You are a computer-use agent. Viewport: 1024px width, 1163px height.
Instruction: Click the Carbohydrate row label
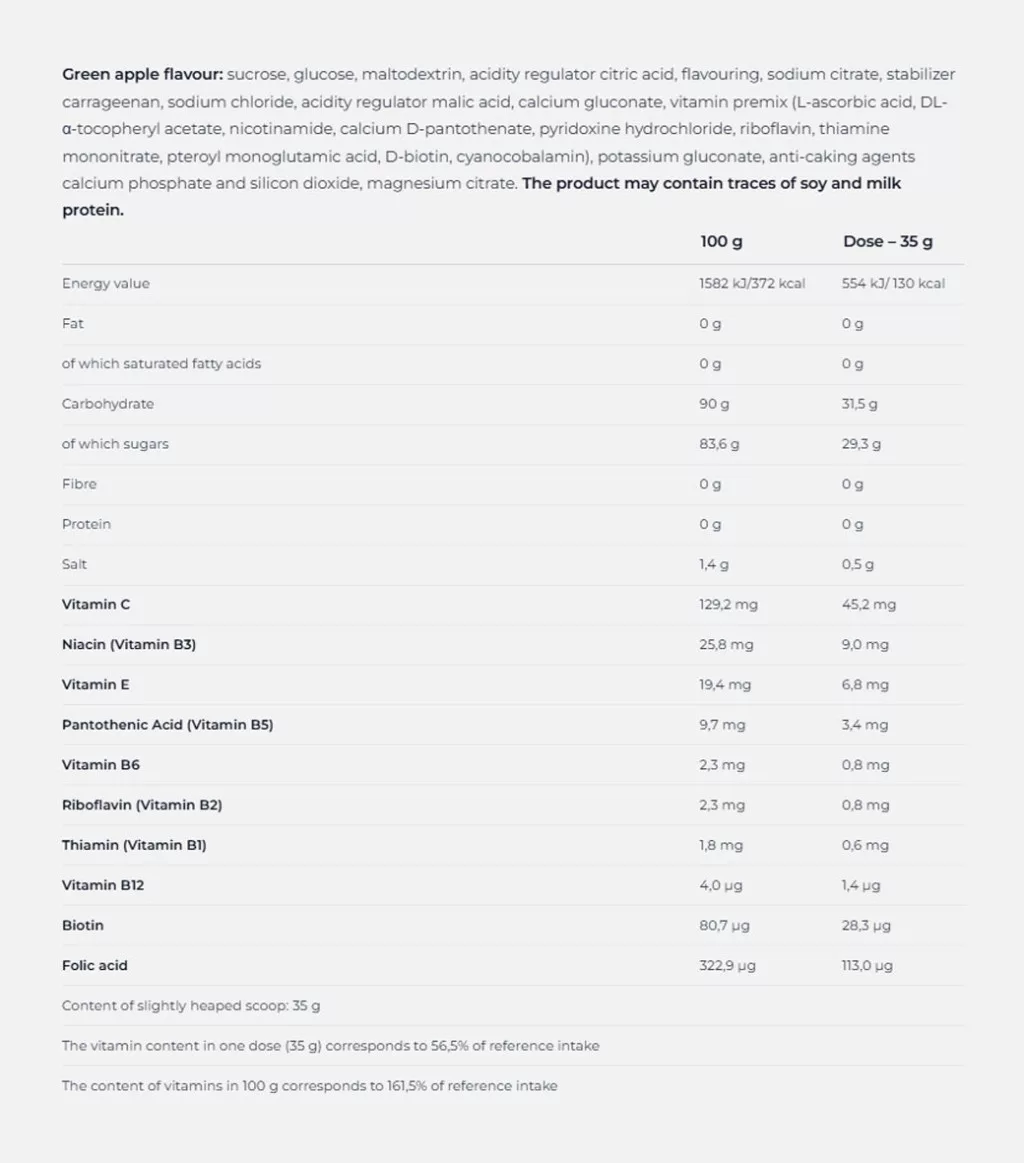click(x=108, y=404)
